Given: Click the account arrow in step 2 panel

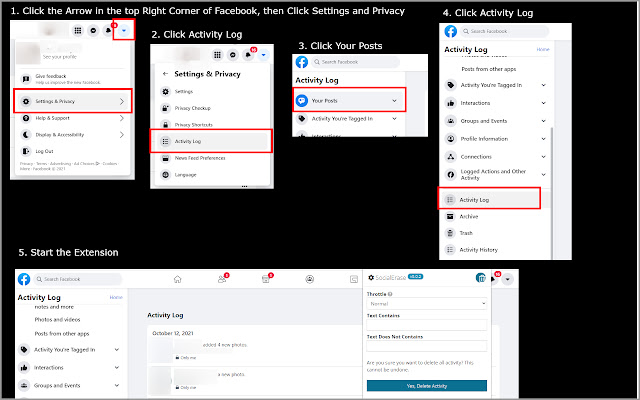Looking at the screenshot, I should (263, 55).
